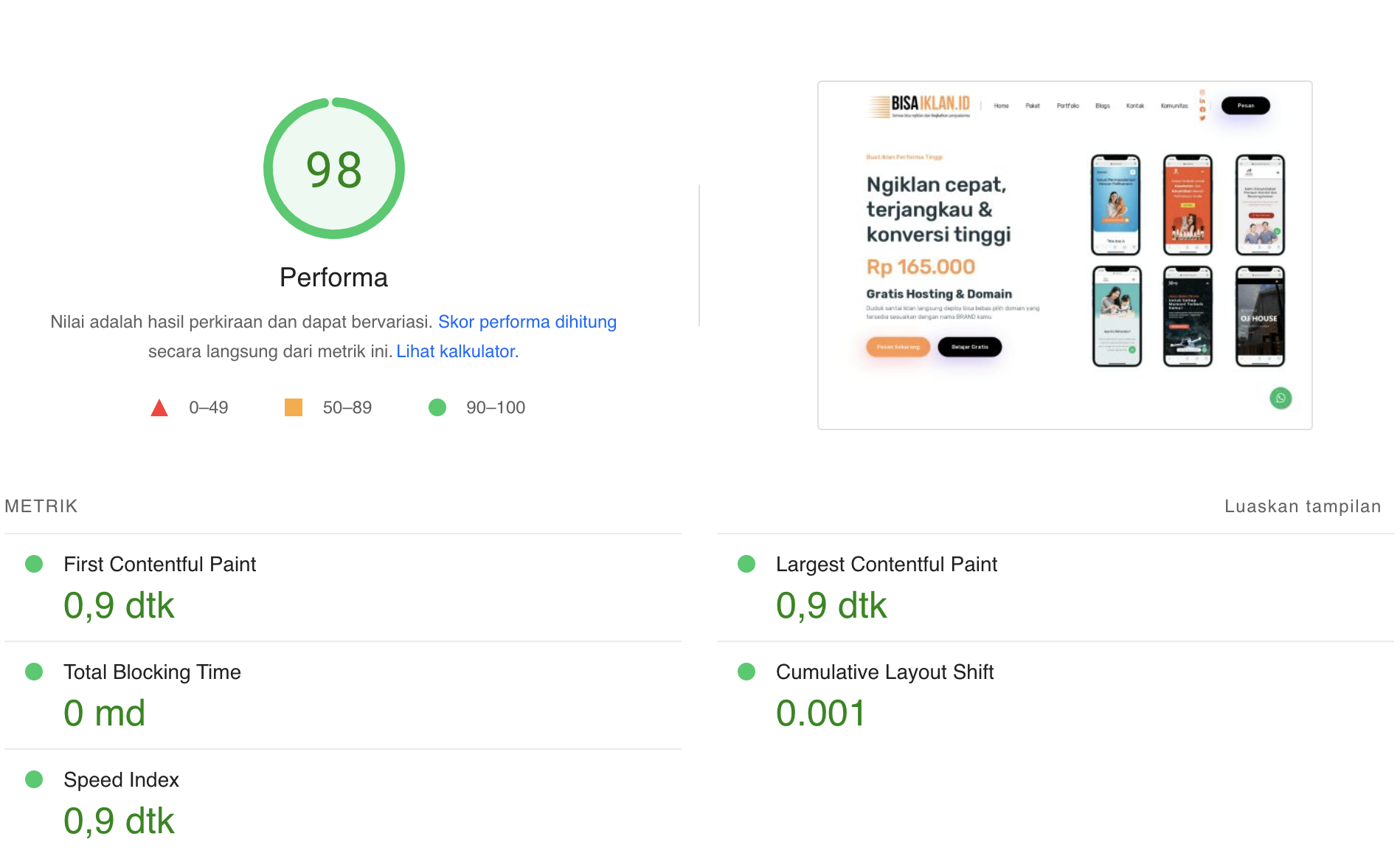Viewport: 1400px width, 862px height.
Task: Click the page screenshot thumbnail
Action: [1064, 255]
